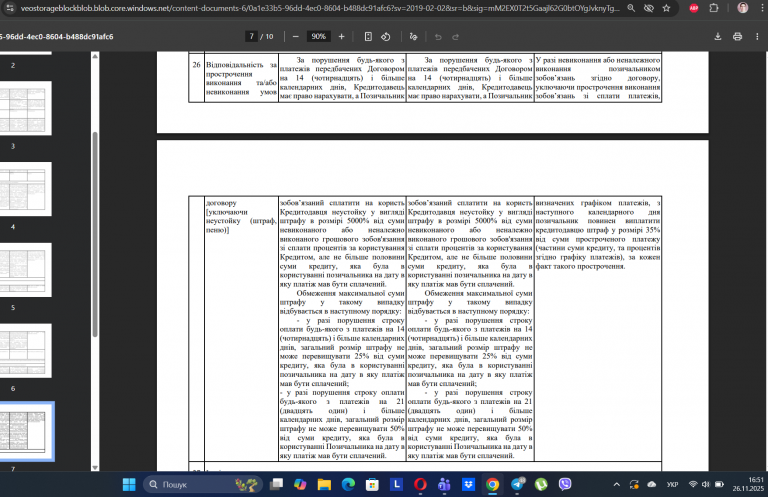Open page 3 thumbnail
The image size is (768, 497).
[x=25, y=108]
